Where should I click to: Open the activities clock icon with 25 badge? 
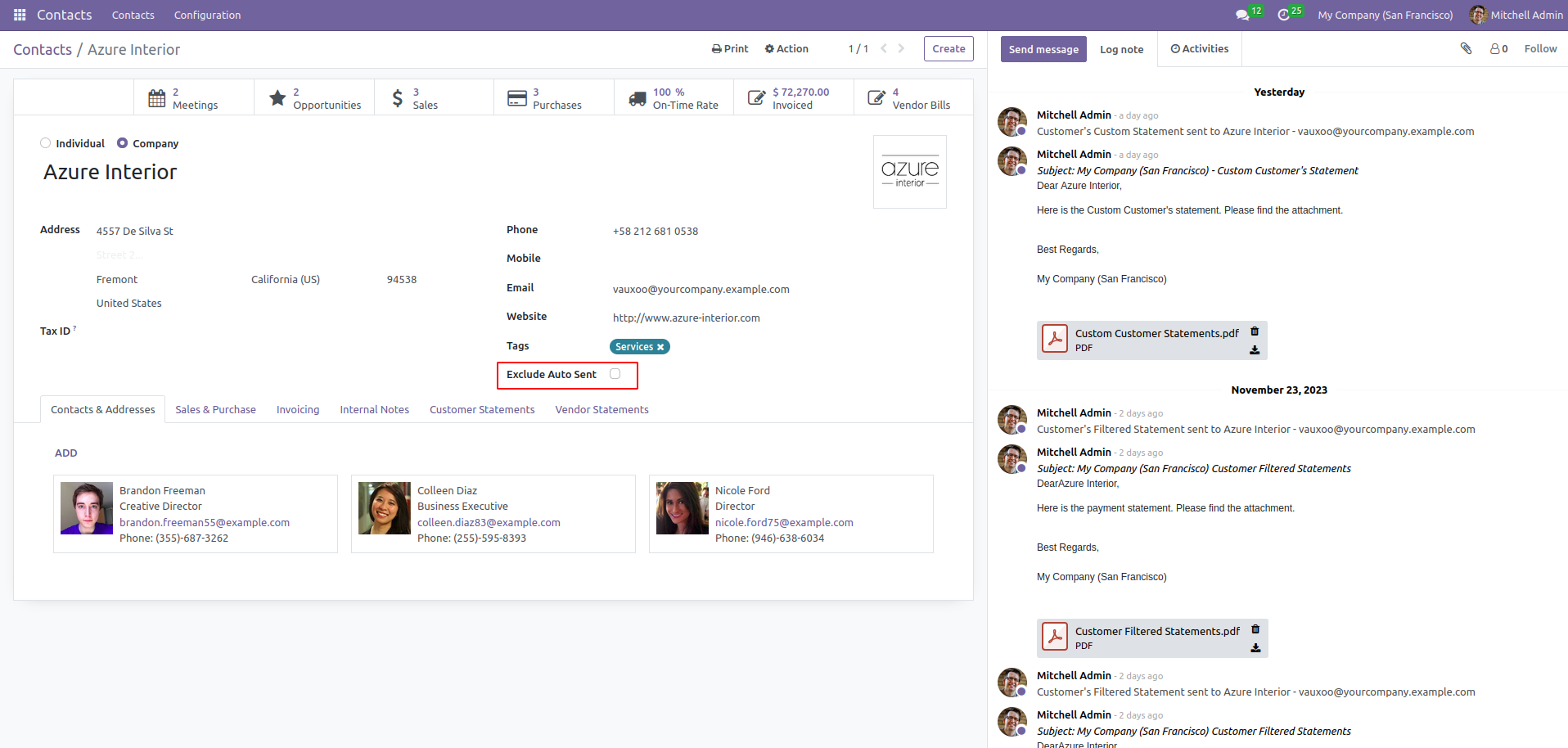click(x=1283, y=15)
